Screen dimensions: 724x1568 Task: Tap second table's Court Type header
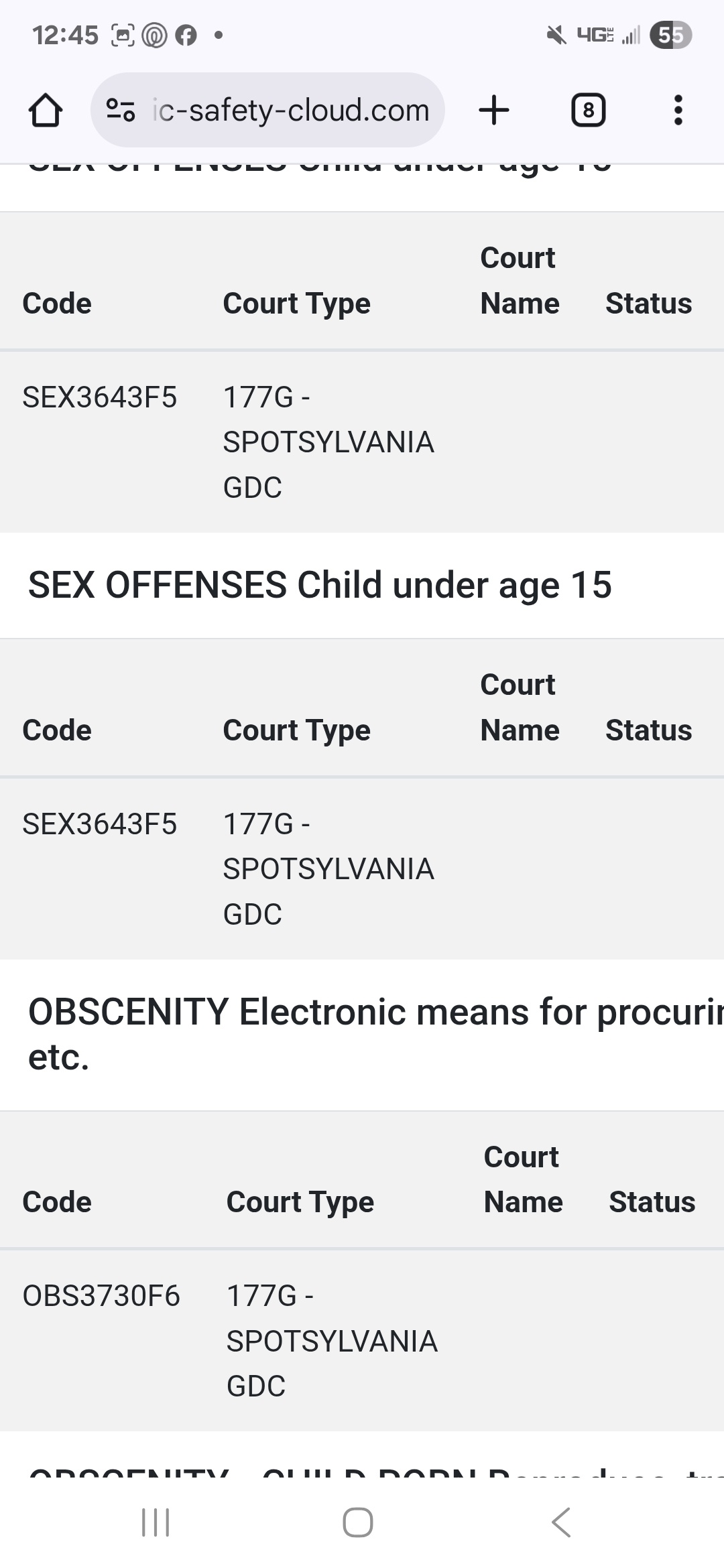[x=296, y=730]
